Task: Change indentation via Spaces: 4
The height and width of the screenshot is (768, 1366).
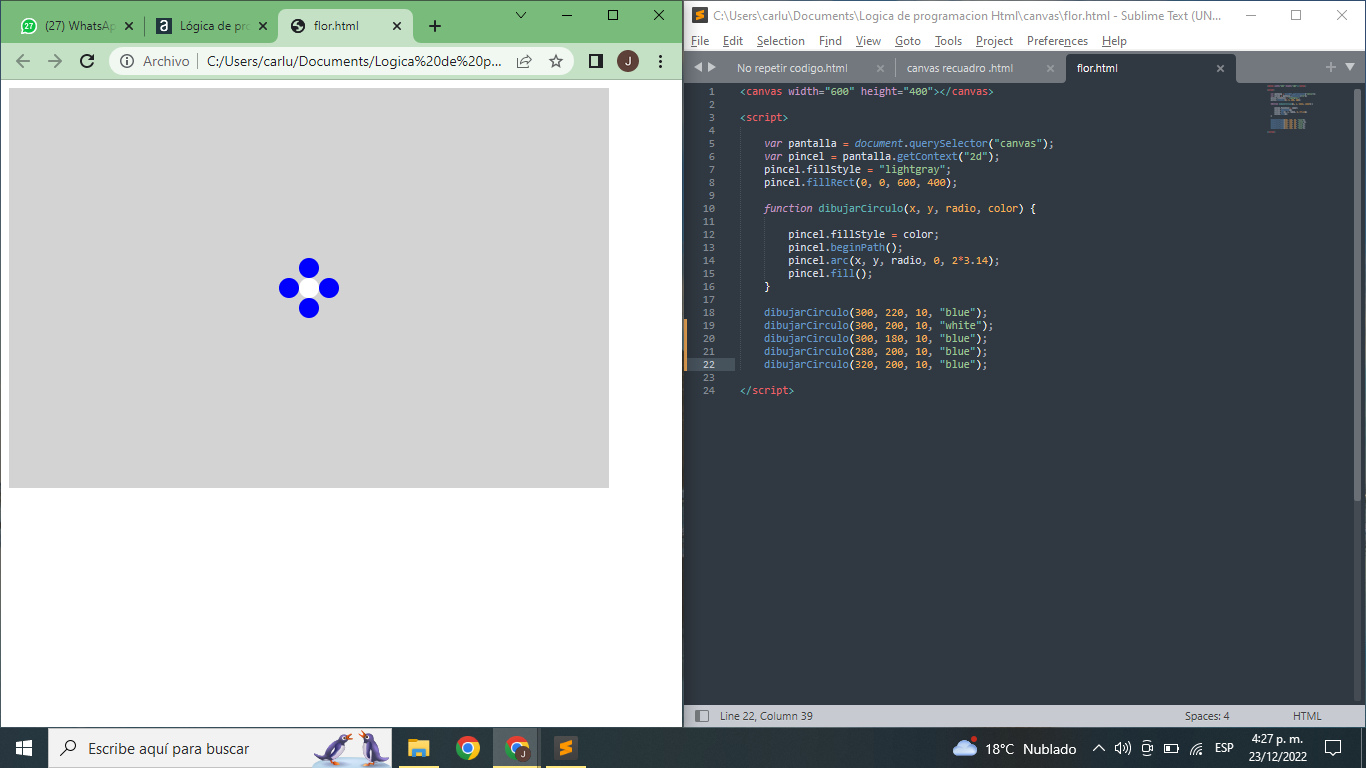Action: [x=1207, y=716]
